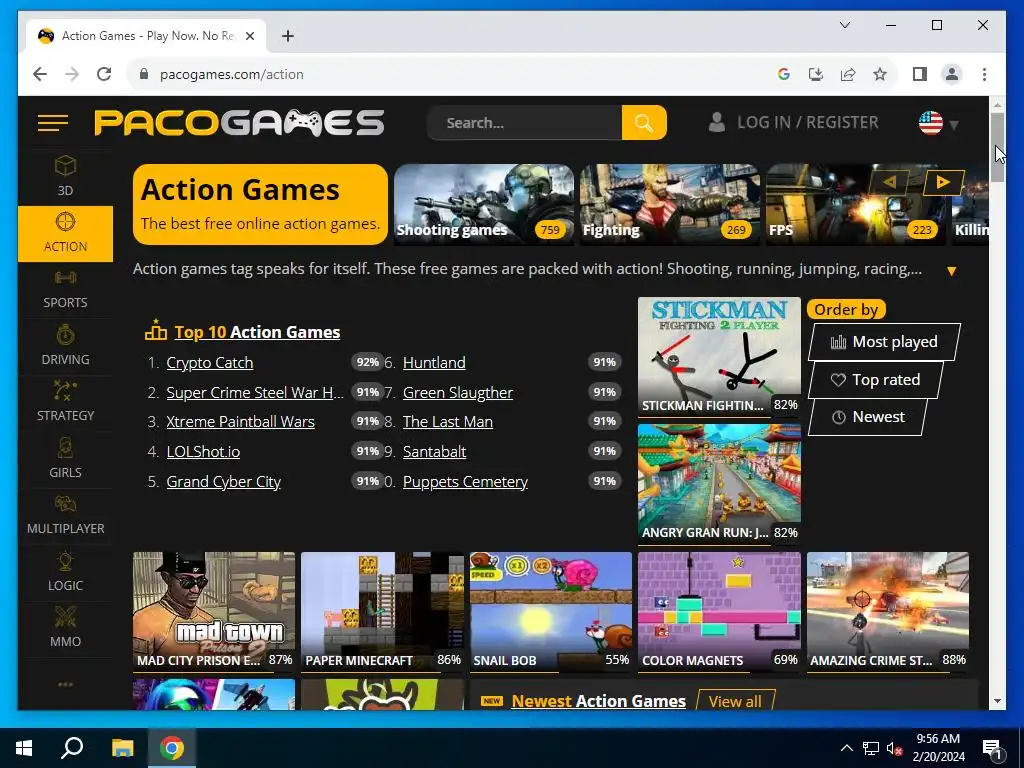Click the carousel next arrow
The height and width of the screenshot is (768, 1024).
943,182
